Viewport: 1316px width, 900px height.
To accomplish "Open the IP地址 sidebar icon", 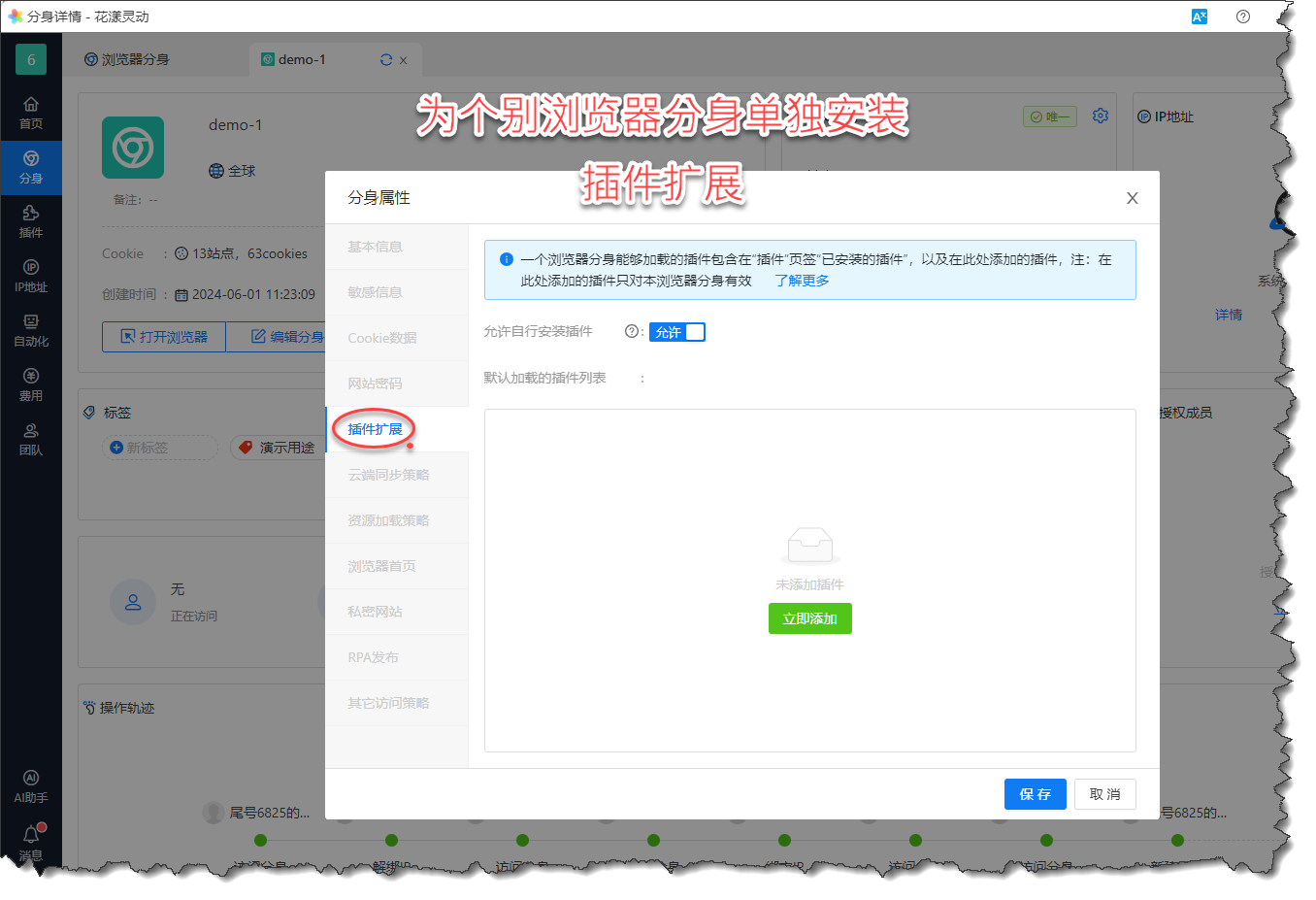I will [x=31, y=276].
